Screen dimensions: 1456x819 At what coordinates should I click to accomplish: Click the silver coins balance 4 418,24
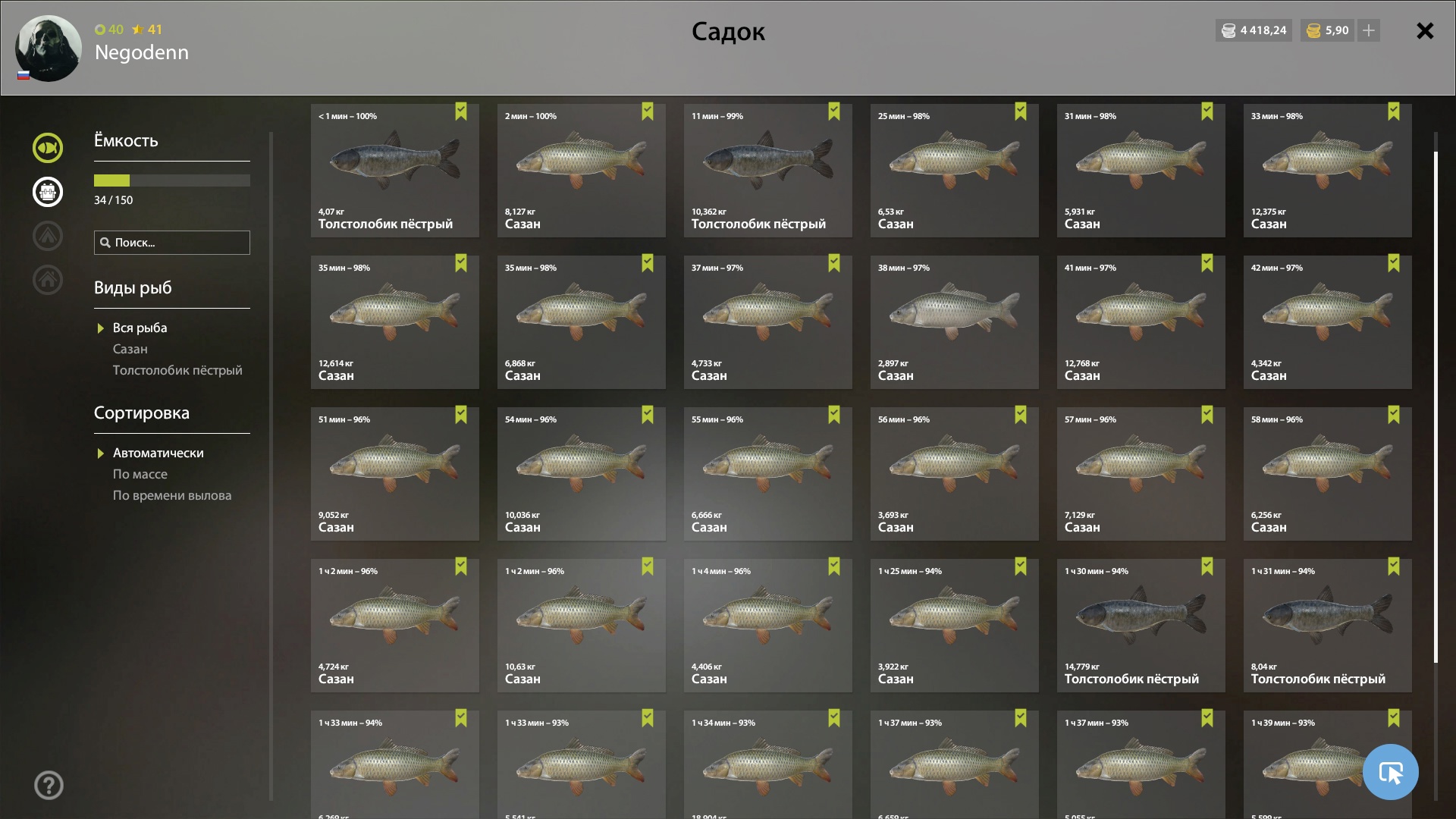(1254, 30)
